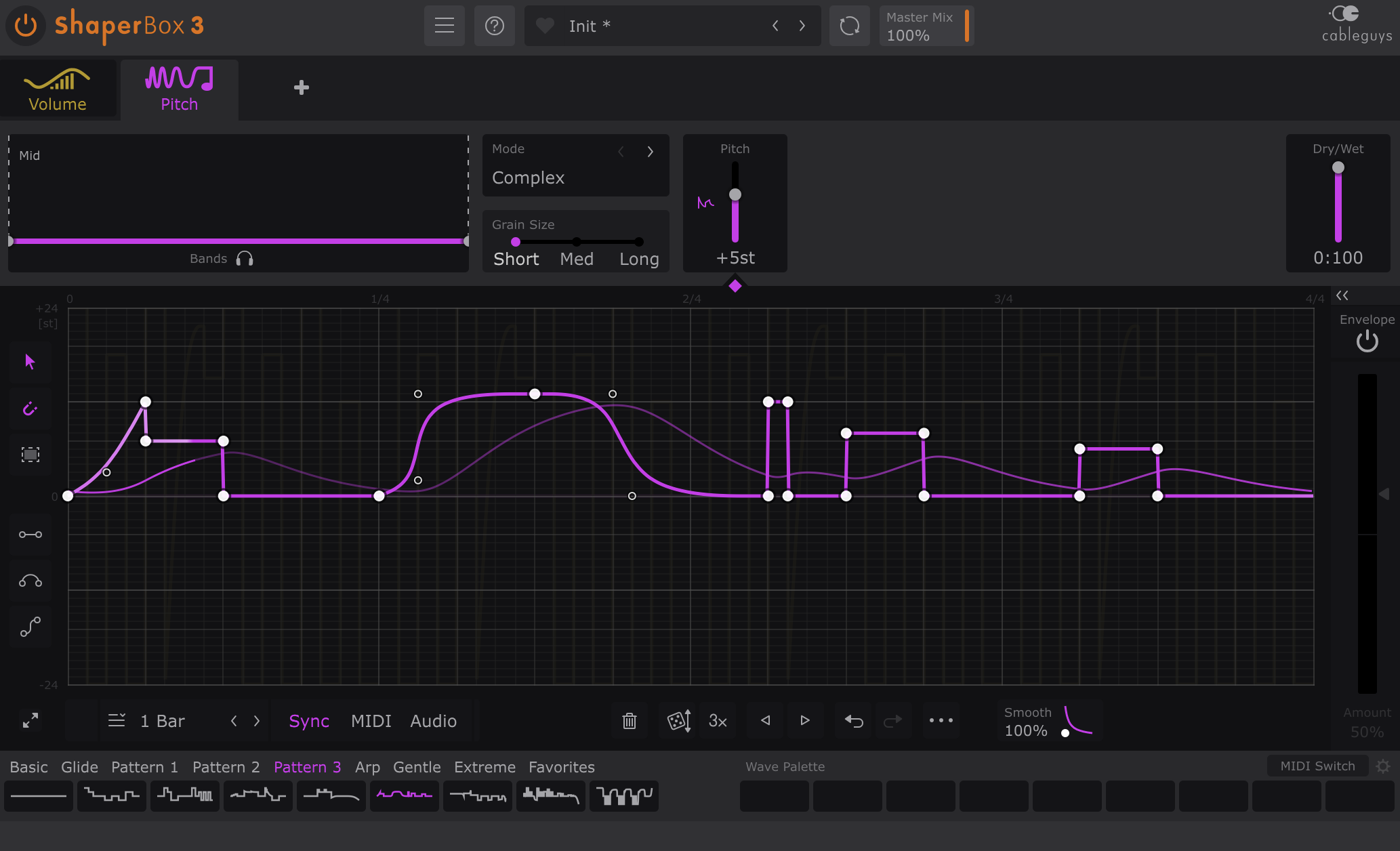Select the marquee selection tool
The image size is (1400, 851).
click(x=30, y=455)
